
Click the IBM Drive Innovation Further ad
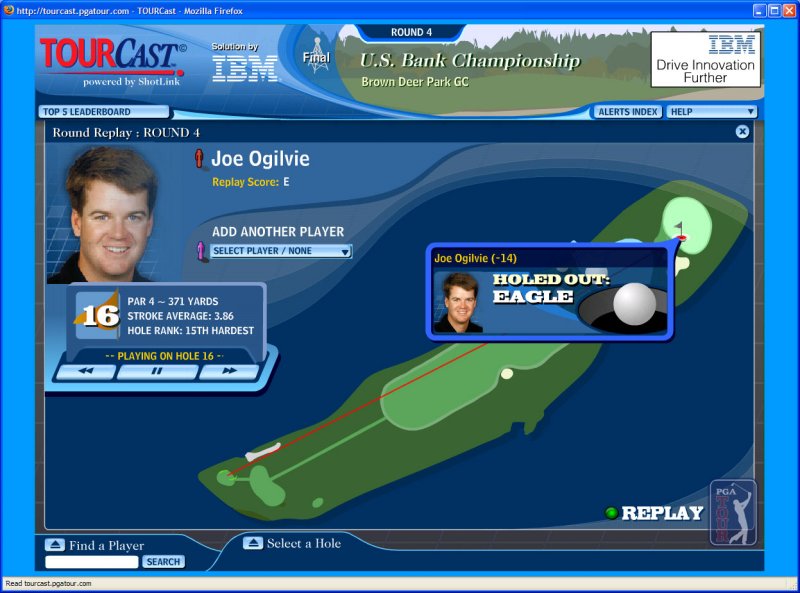706,59
